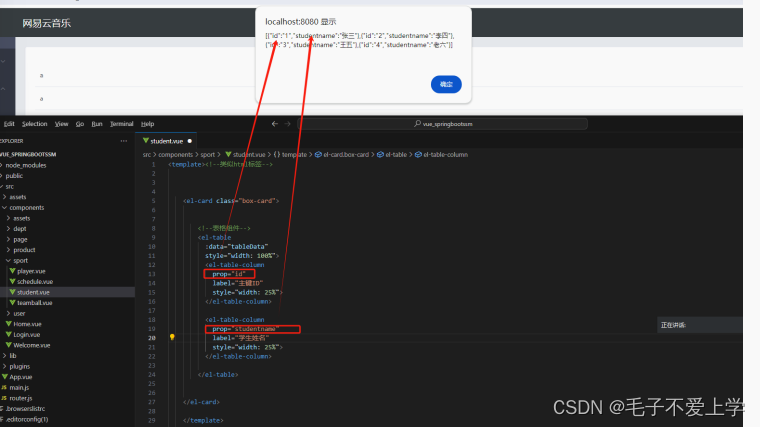Open the Go menu
760x427 pixels.
click(80, 124)
